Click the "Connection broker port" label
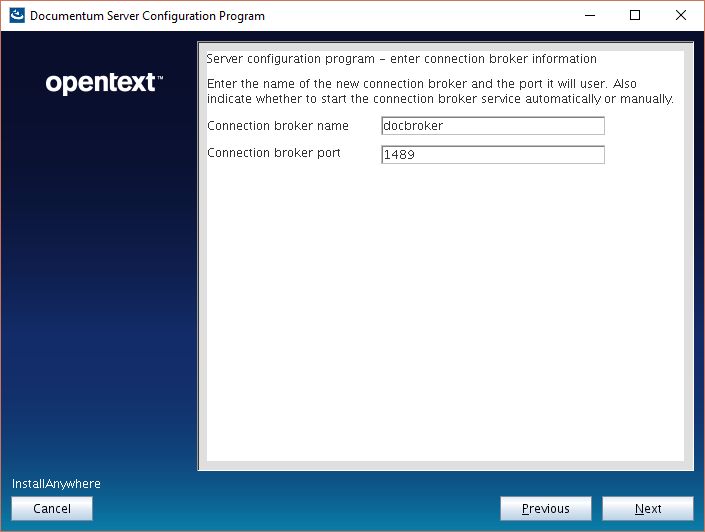The height and width of the screenshot is (532, 705). click(x=273, y=153)
